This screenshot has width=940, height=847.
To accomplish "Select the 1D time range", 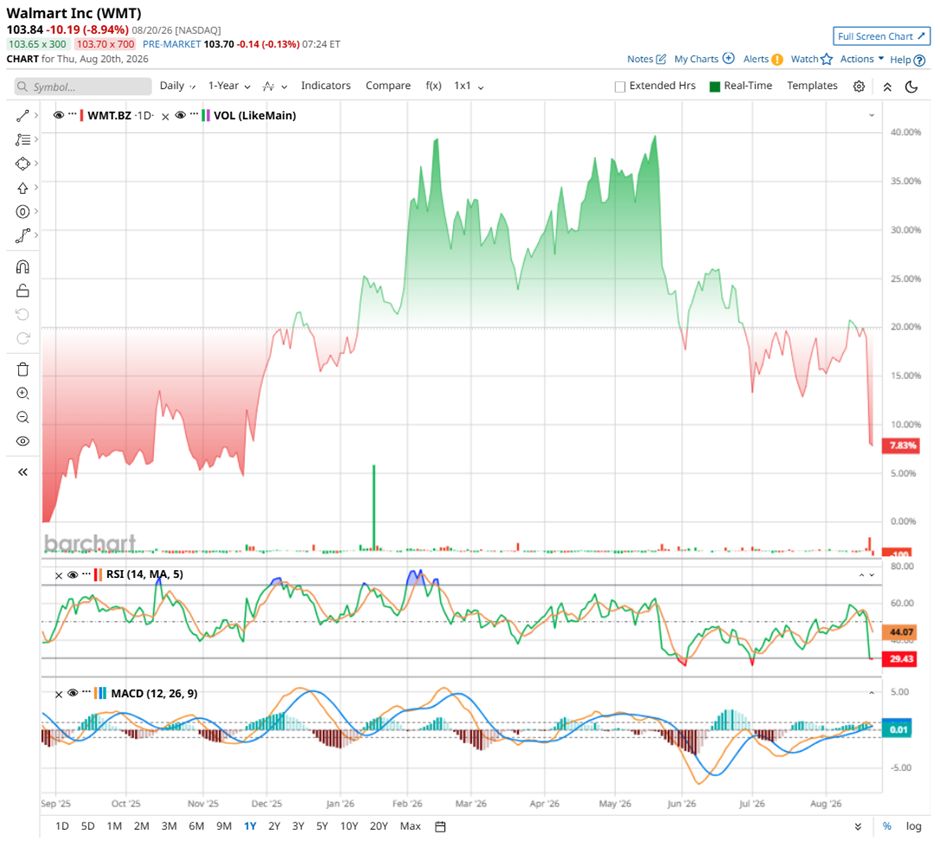I will coord(62,826).
